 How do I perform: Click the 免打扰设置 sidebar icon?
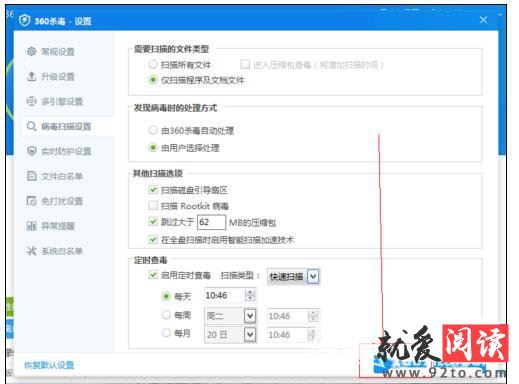tap(31, 201)
